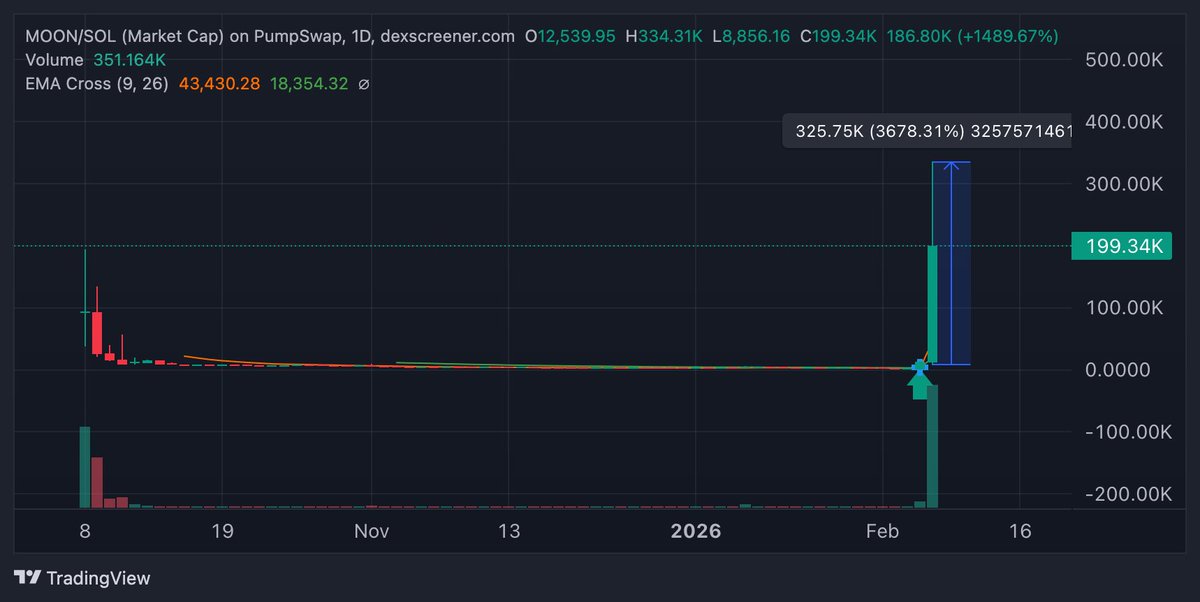Click the first volume bar at date 8
This screenshot has width=1200, height=602.
[85, 467]
